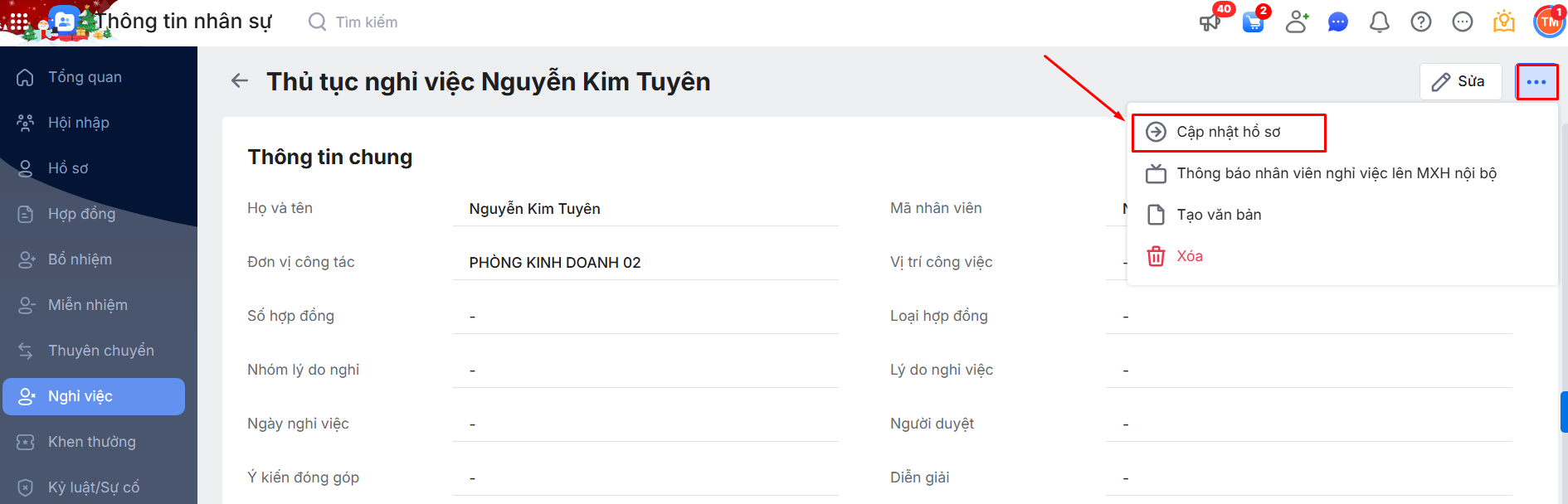Click Xóa to delete the record
The width and height of the screenshot is (1568, 504).
(x=1189, y=257)
